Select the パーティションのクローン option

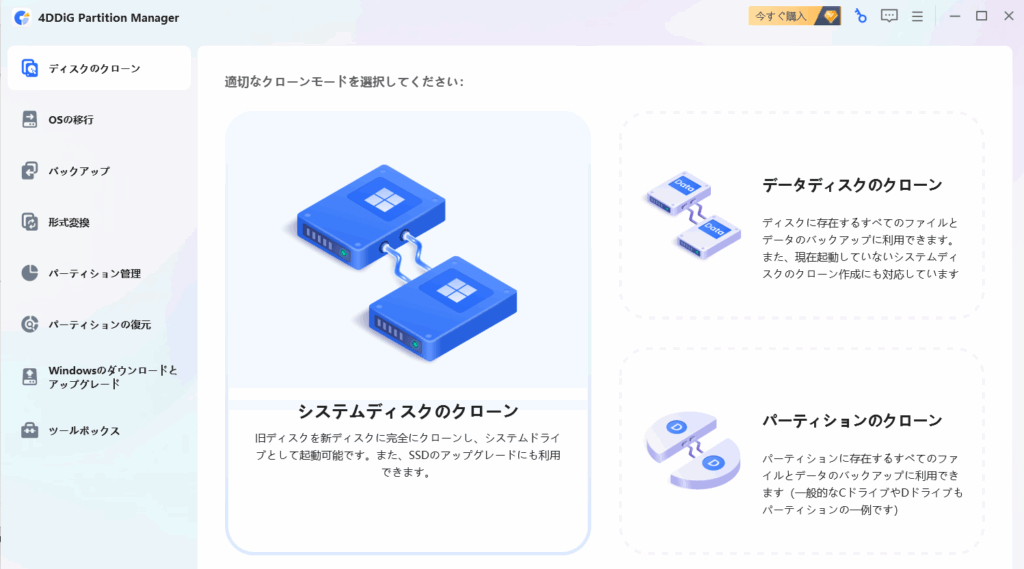(x=802, y=451)
